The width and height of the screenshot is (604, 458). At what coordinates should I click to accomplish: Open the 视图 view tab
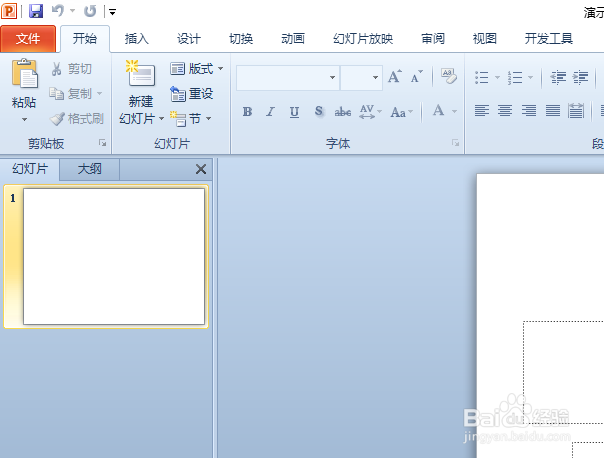pos(485,39)
